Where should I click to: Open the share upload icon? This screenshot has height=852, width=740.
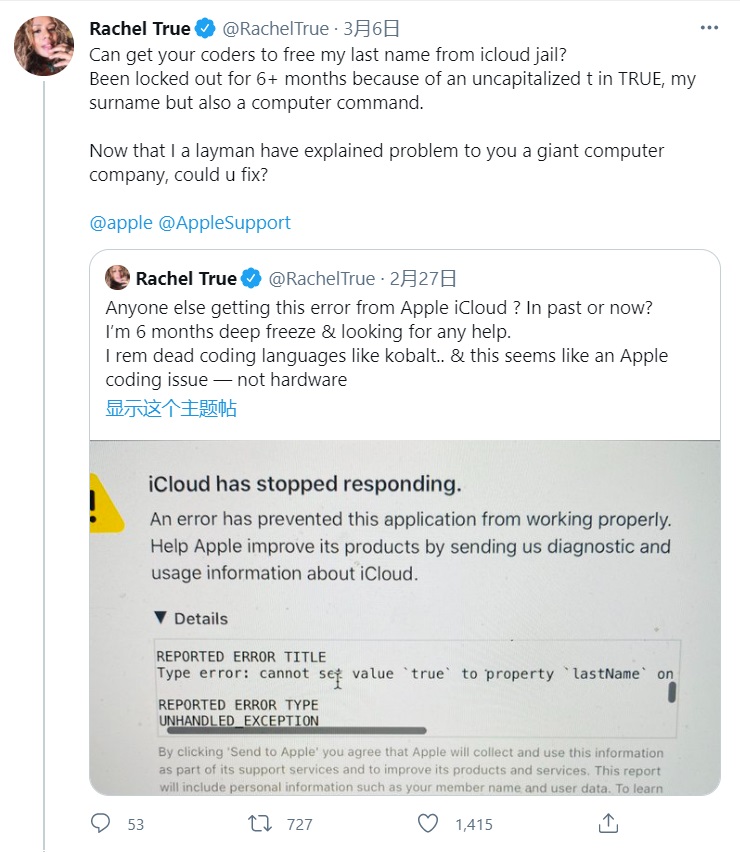click(608, 823)
